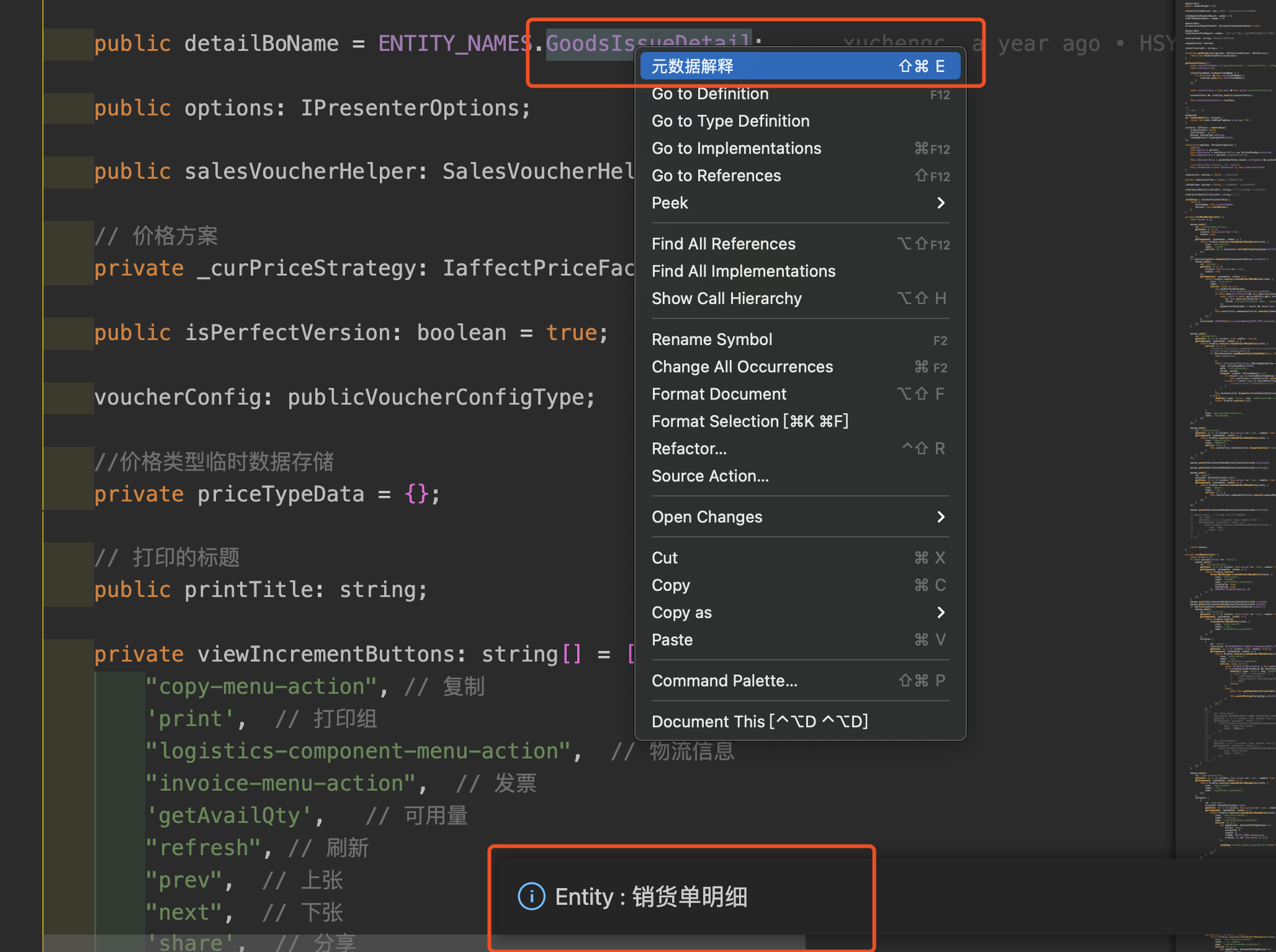Choose Change All Occurrences

pyautogui.click(x=800, y=367)
